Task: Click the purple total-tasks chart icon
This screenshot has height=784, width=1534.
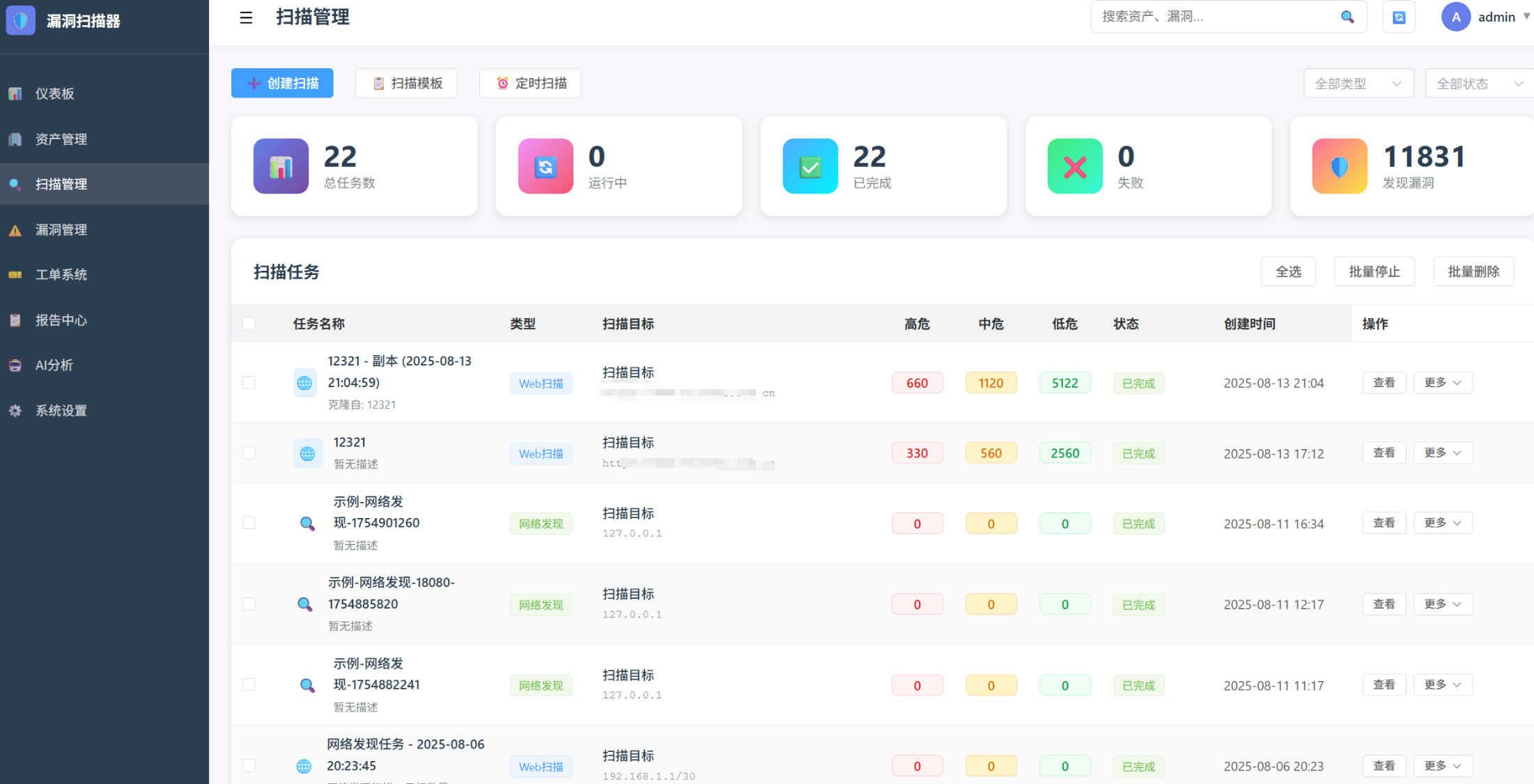Action: (x=281, y=166)
